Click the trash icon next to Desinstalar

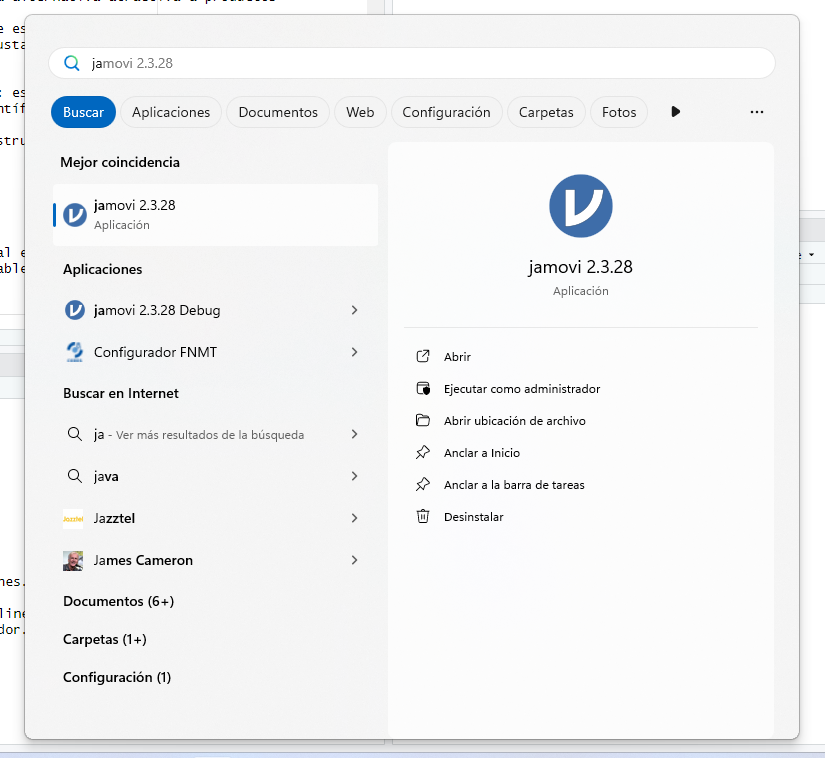pyautogui.click(x=423, y=517)
